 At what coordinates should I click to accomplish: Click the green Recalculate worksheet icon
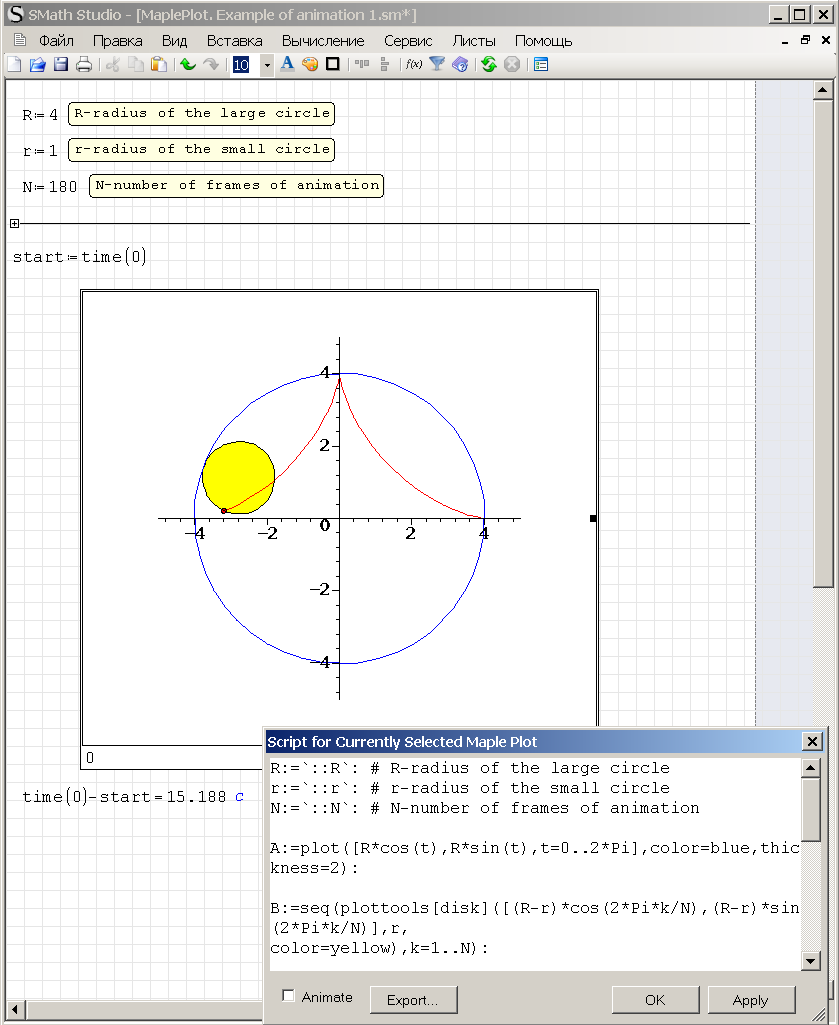click(x=488, y=65)
